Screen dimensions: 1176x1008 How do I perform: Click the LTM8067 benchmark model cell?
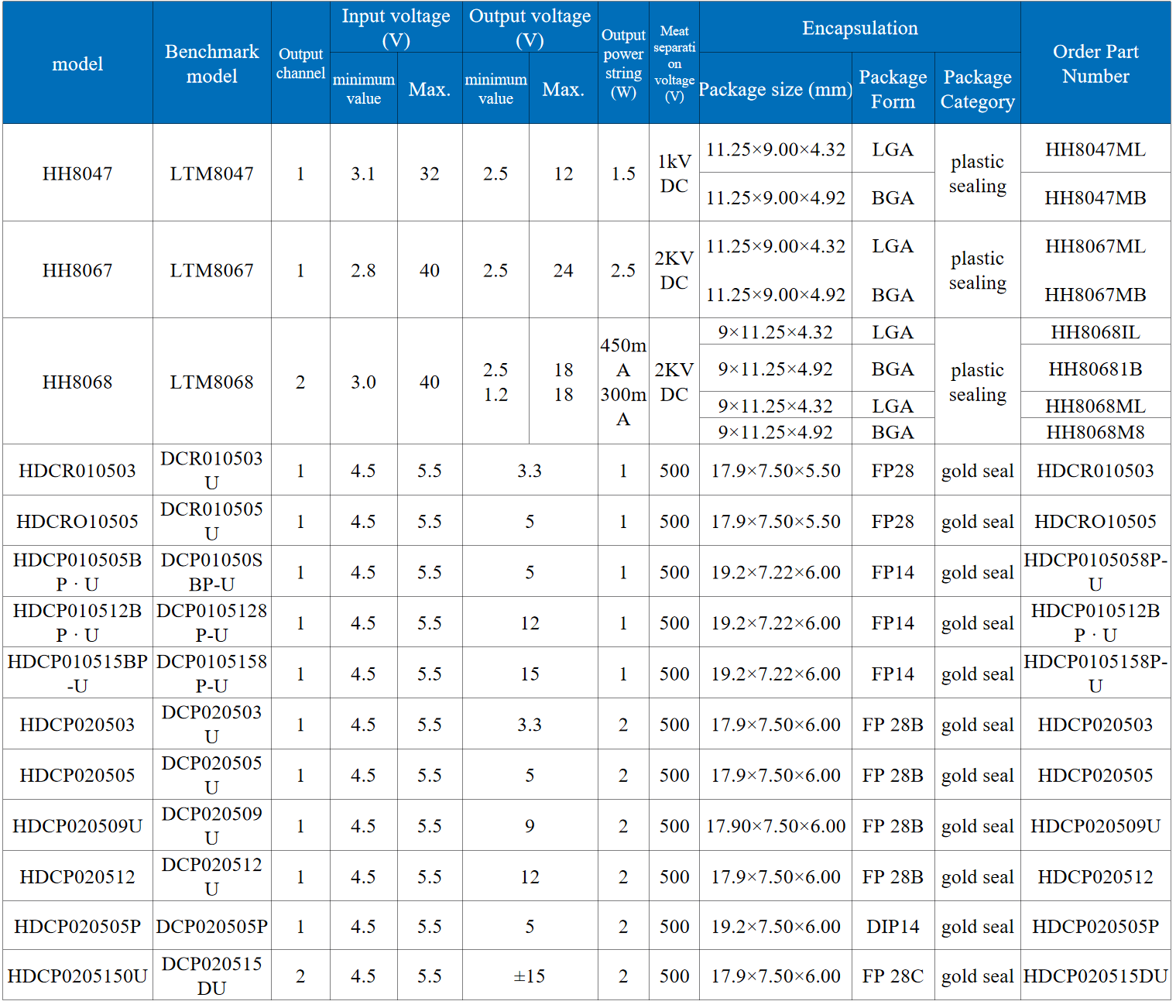click(x=211, y=270)
